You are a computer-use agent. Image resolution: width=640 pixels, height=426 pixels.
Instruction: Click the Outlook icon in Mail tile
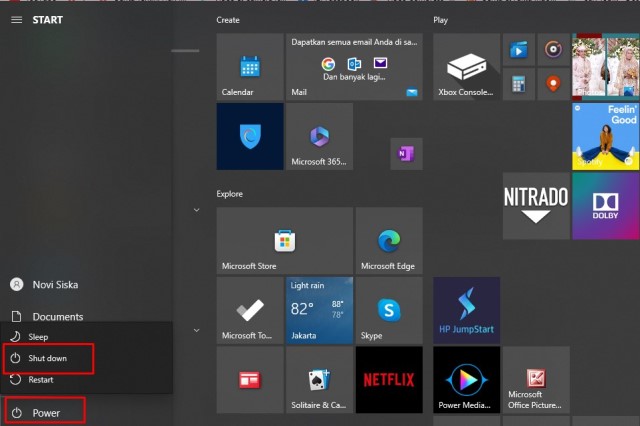(354, 64)
